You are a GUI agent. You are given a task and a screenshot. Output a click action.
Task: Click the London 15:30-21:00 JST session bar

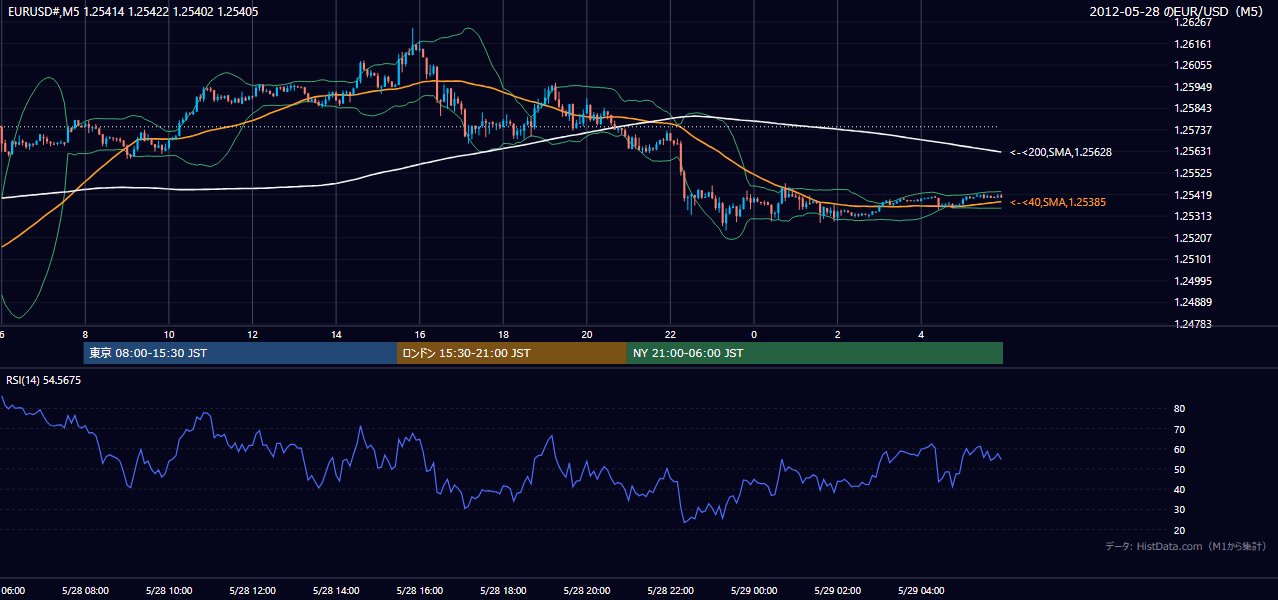coord(512,353)
